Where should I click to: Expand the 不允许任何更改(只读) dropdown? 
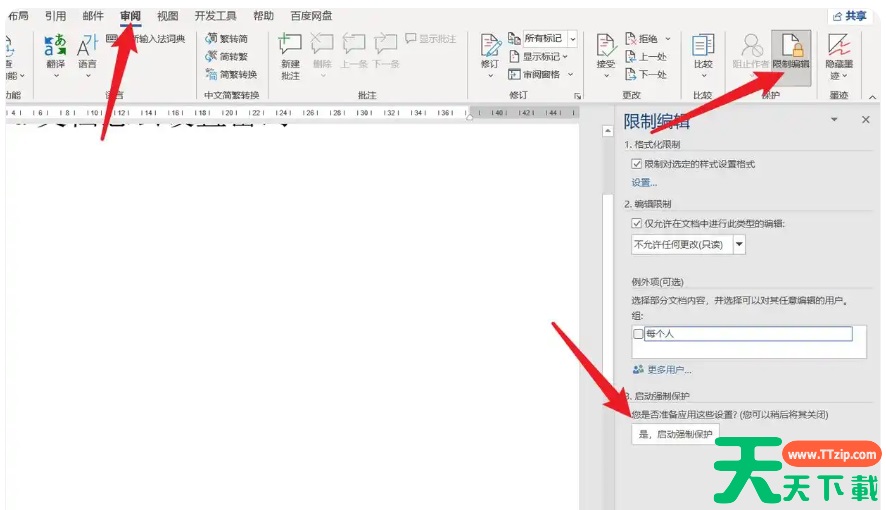pos(739,244)
